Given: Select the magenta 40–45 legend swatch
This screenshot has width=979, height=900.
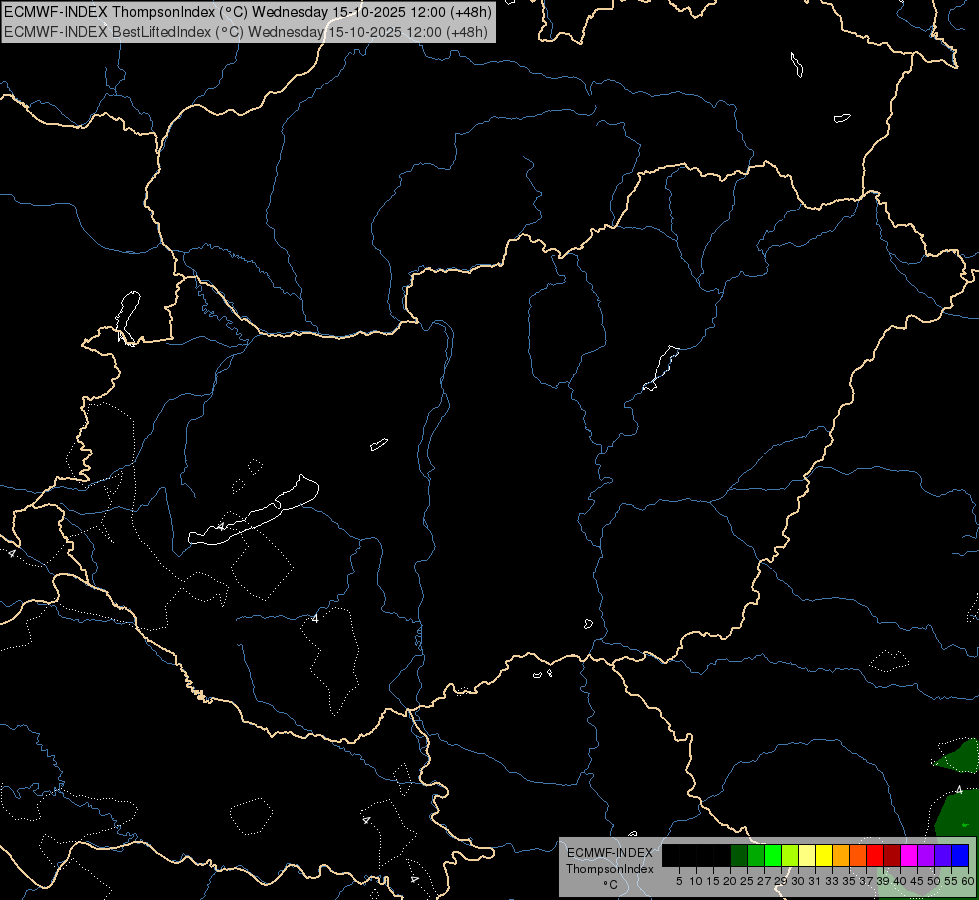Looking at the screenshot, I should (x=909, y=856).
